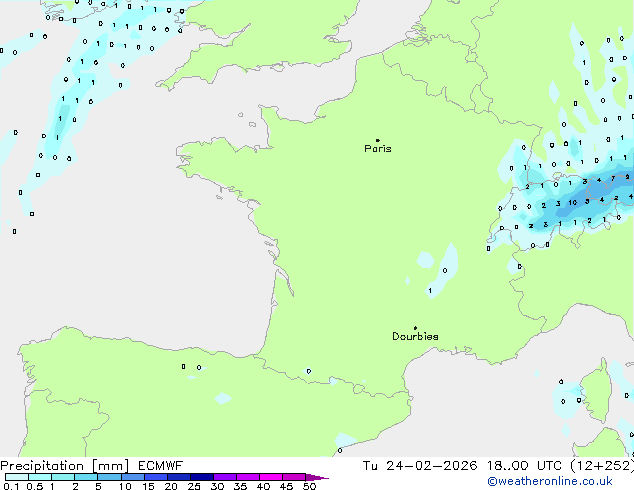Click the 45–50 mm legend color swatch
The height and width of the screenshot is (490, 634).
click(294, 477)
